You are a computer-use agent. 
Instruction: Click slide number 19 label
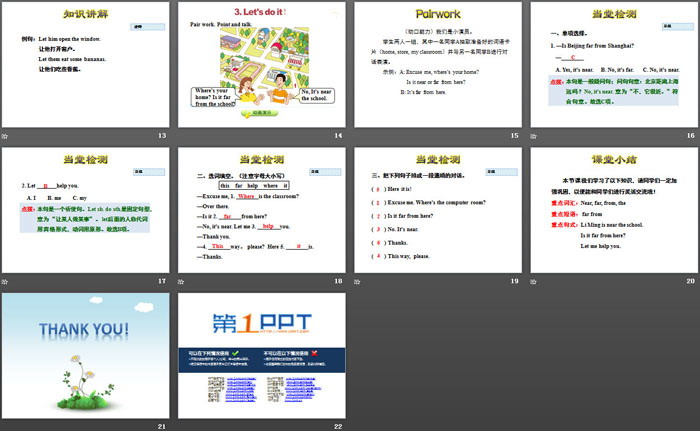[x=514, y=281]
